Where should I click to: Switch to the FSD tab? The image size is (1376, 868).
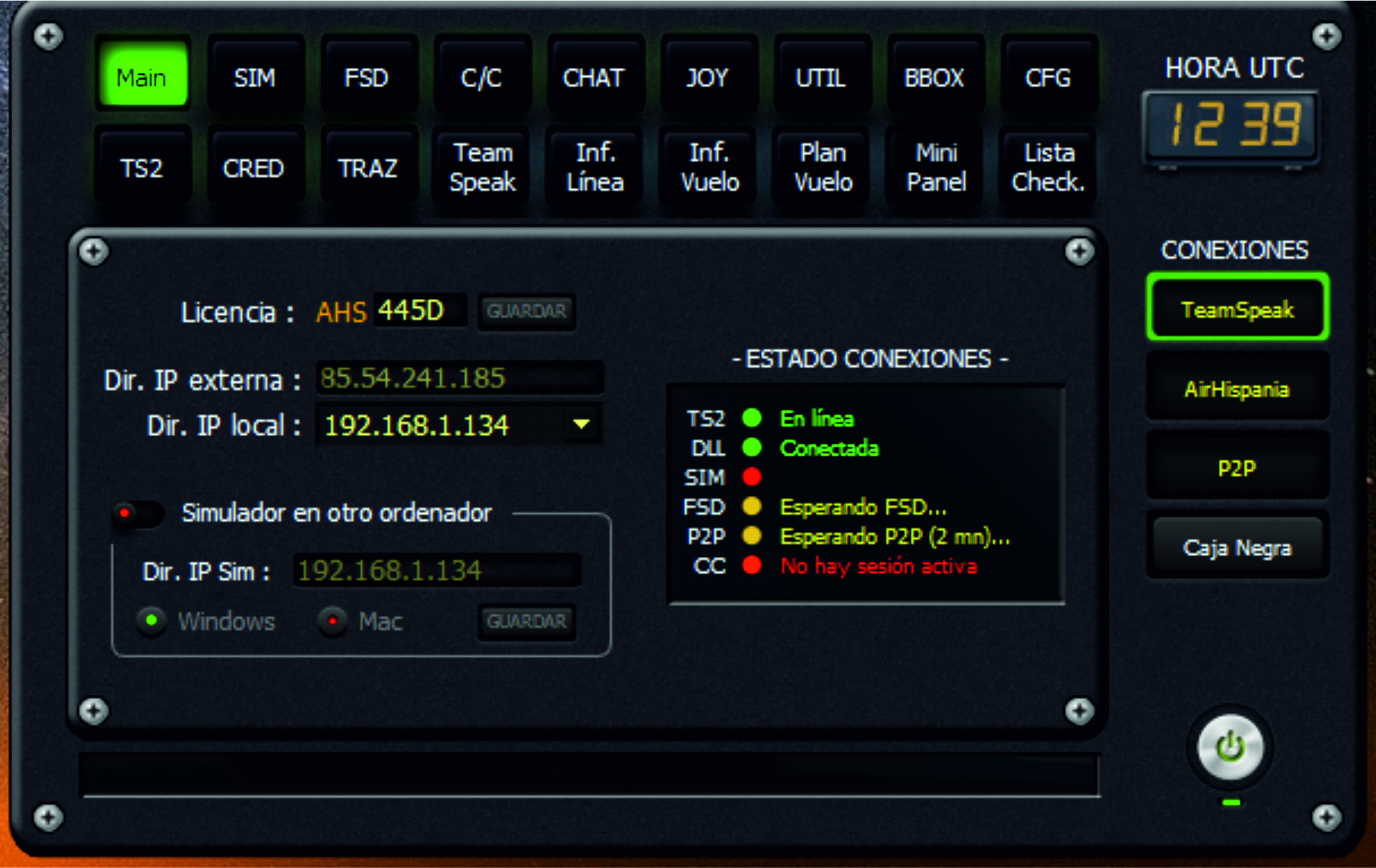point(367,77)
